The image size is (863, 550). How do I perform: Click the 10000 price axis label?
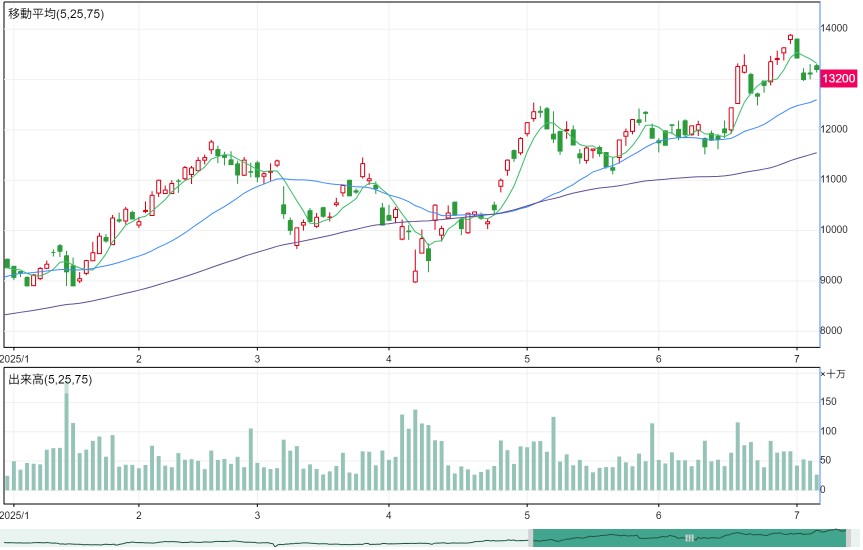[x=834, y=230]
